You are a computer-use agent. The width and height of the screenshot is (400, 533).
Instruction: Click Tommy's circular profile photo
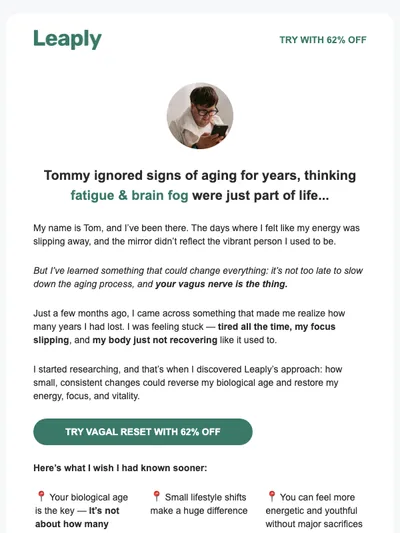pyautogui.click(x=200, y=116)
